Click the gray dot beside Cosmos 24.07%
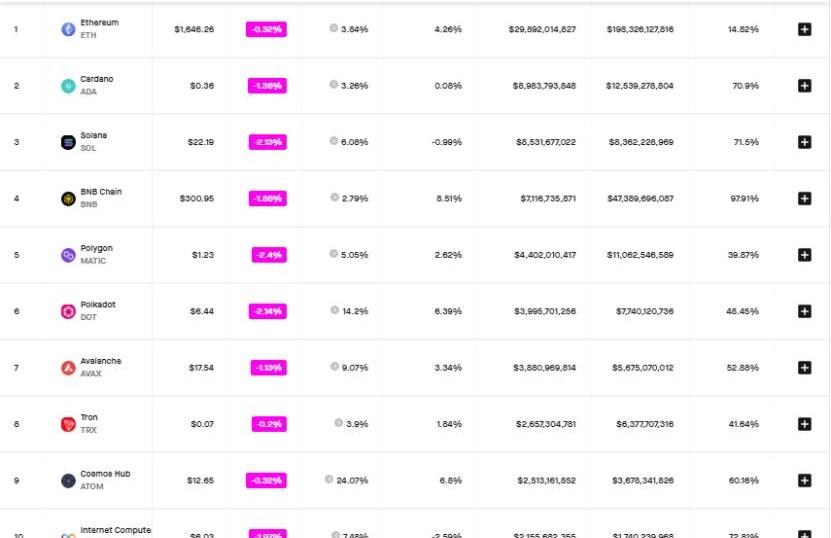The height and width of the screenshot is (538, 831). click(329, 480)
